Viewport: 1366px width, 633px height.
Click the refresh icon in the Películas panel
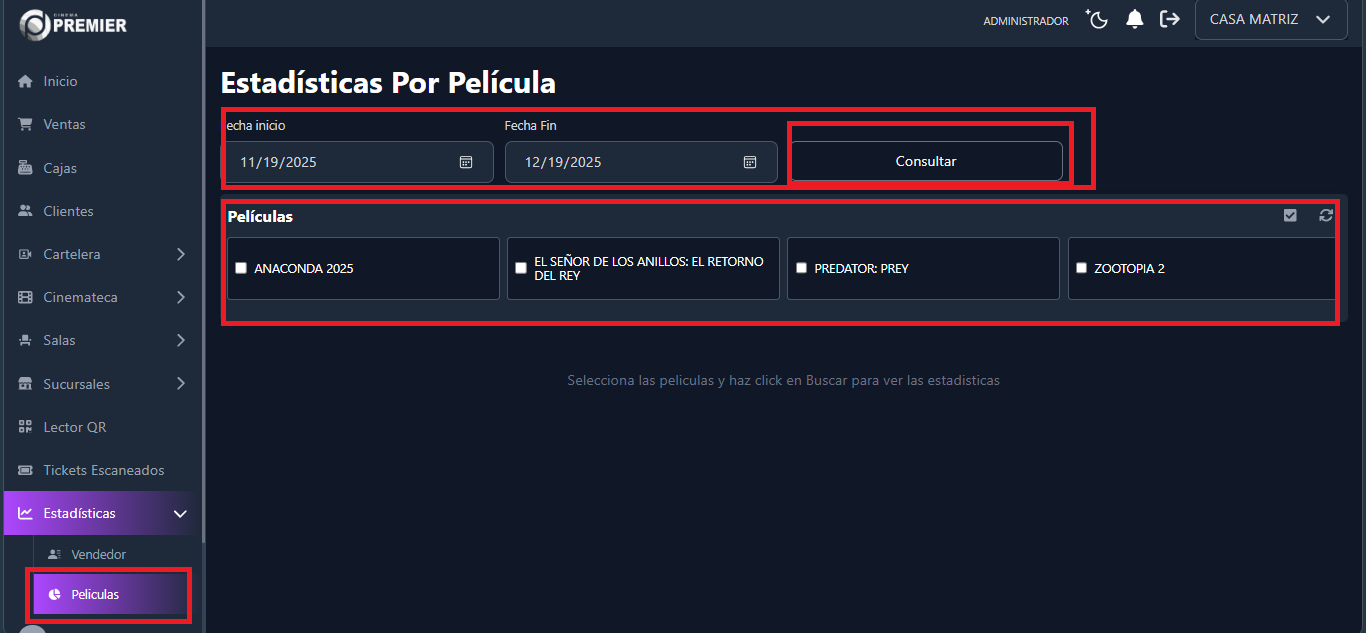pyautogui.click(x=1326, y=215)
